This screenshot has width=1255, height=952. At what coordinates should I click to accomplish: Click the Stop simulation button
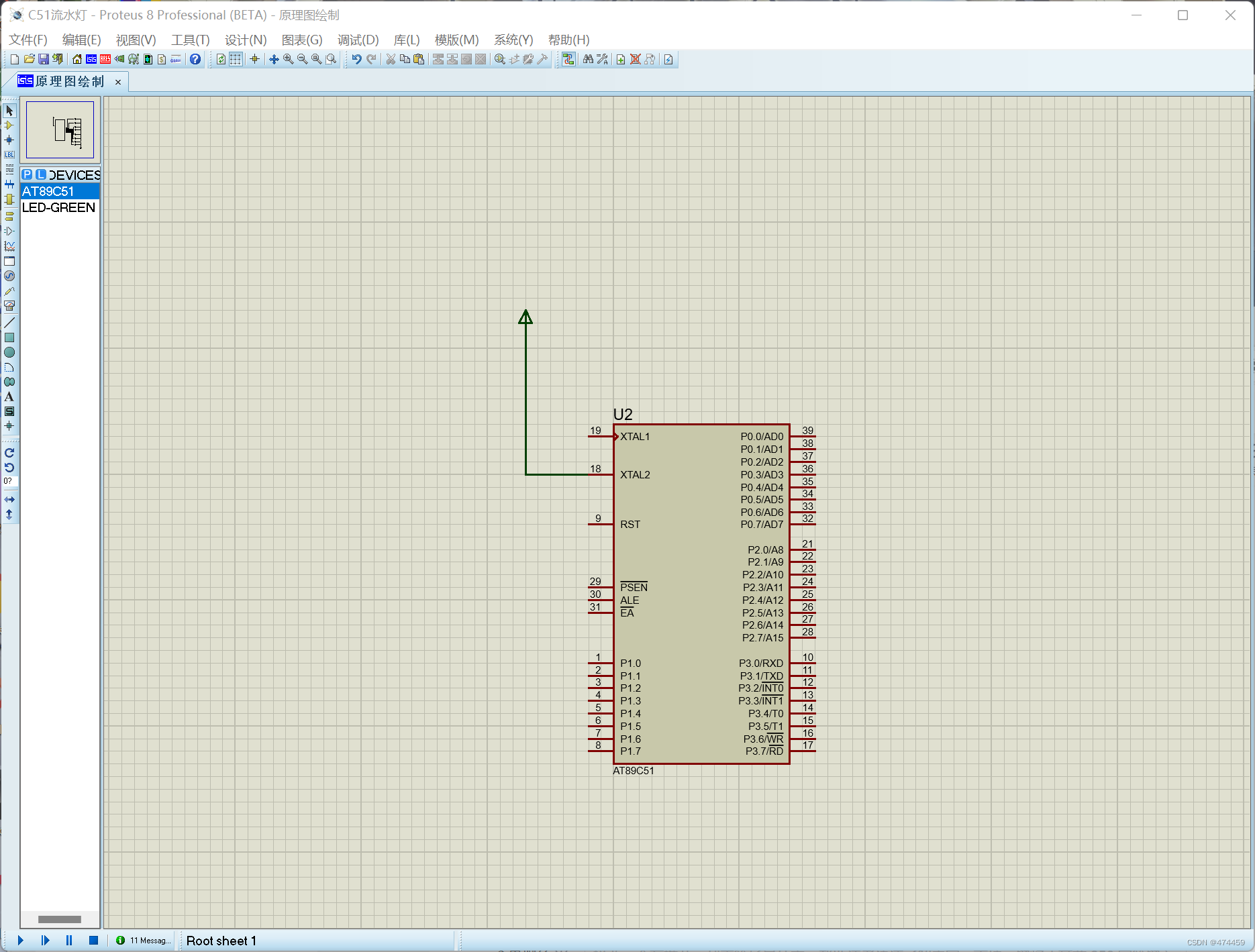[x=93, y=941]
